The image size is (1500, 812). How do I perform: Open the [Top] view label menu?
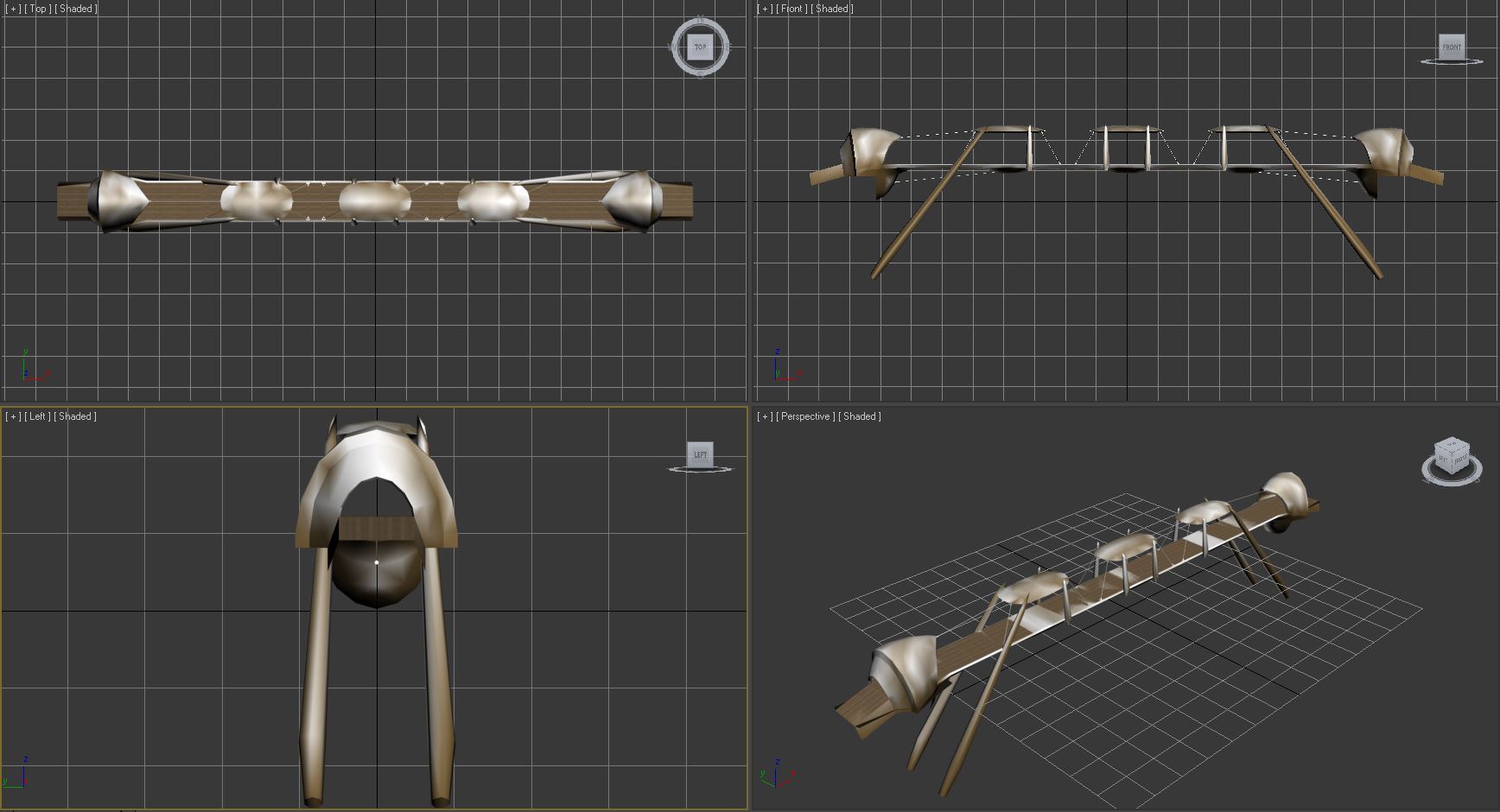pyautogui.click(x=38, y=9)
